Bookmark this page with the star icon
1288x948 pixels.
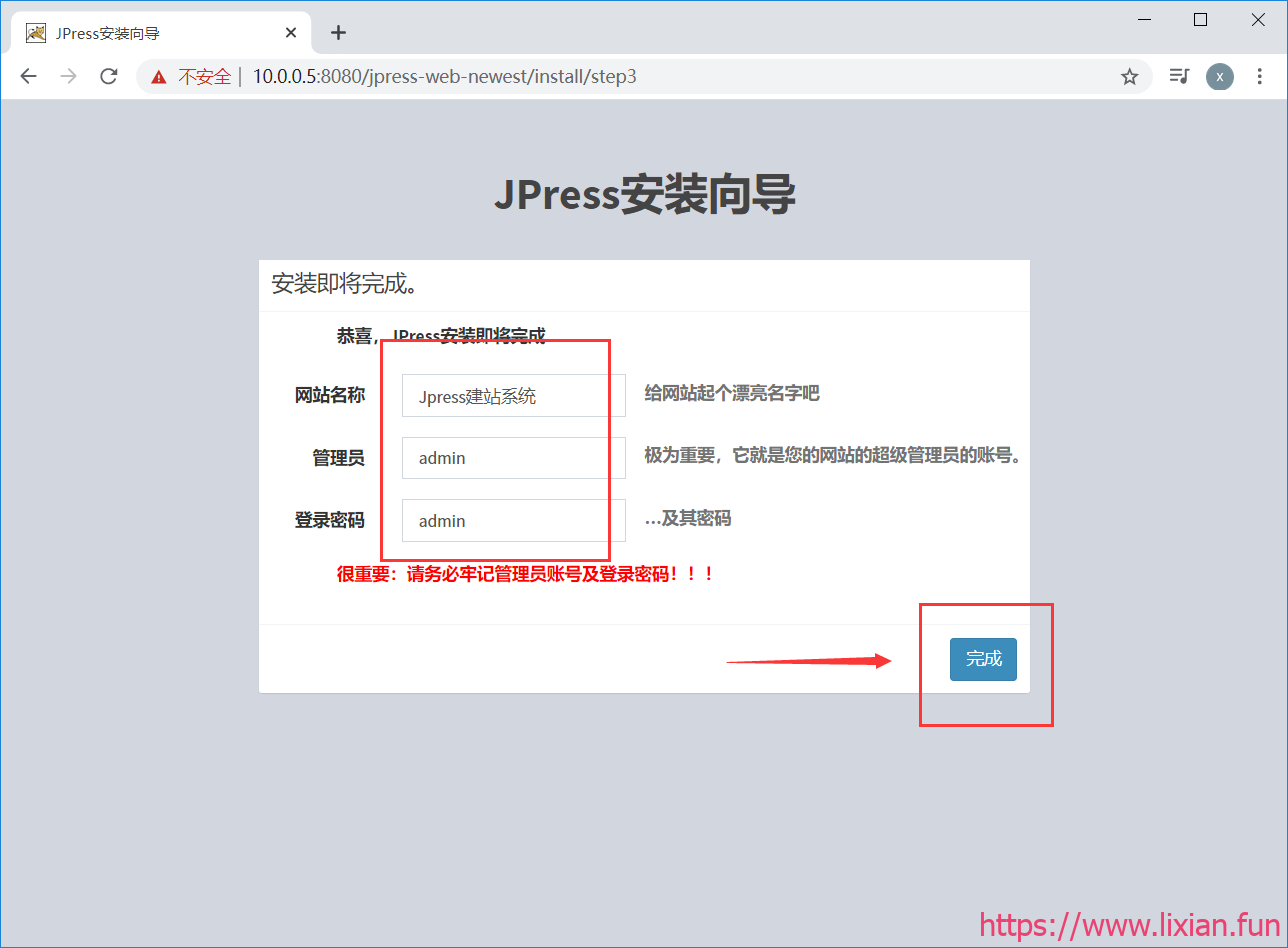1129,77
